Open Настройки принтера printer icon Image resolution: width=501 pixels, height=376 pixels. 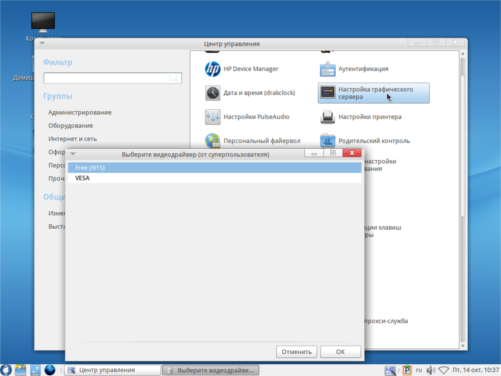(x=327, y=117)
